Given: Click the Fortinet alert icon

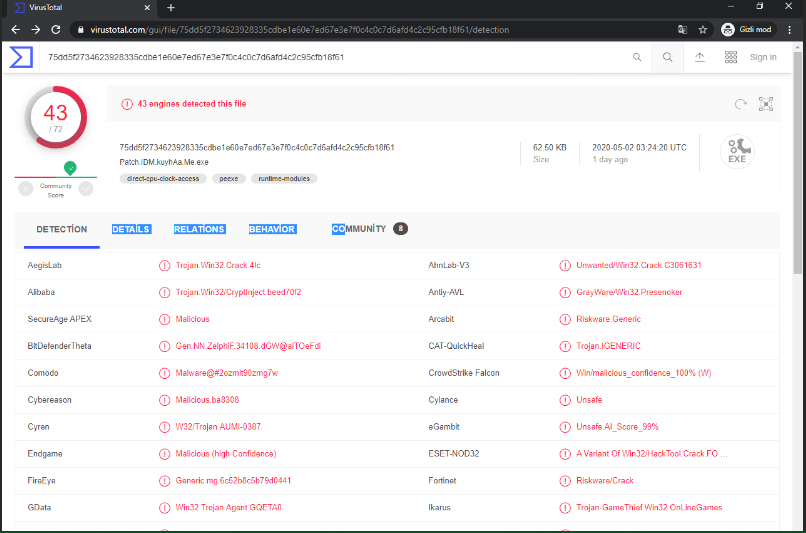Looking at the screenshot, I should 565,481.
